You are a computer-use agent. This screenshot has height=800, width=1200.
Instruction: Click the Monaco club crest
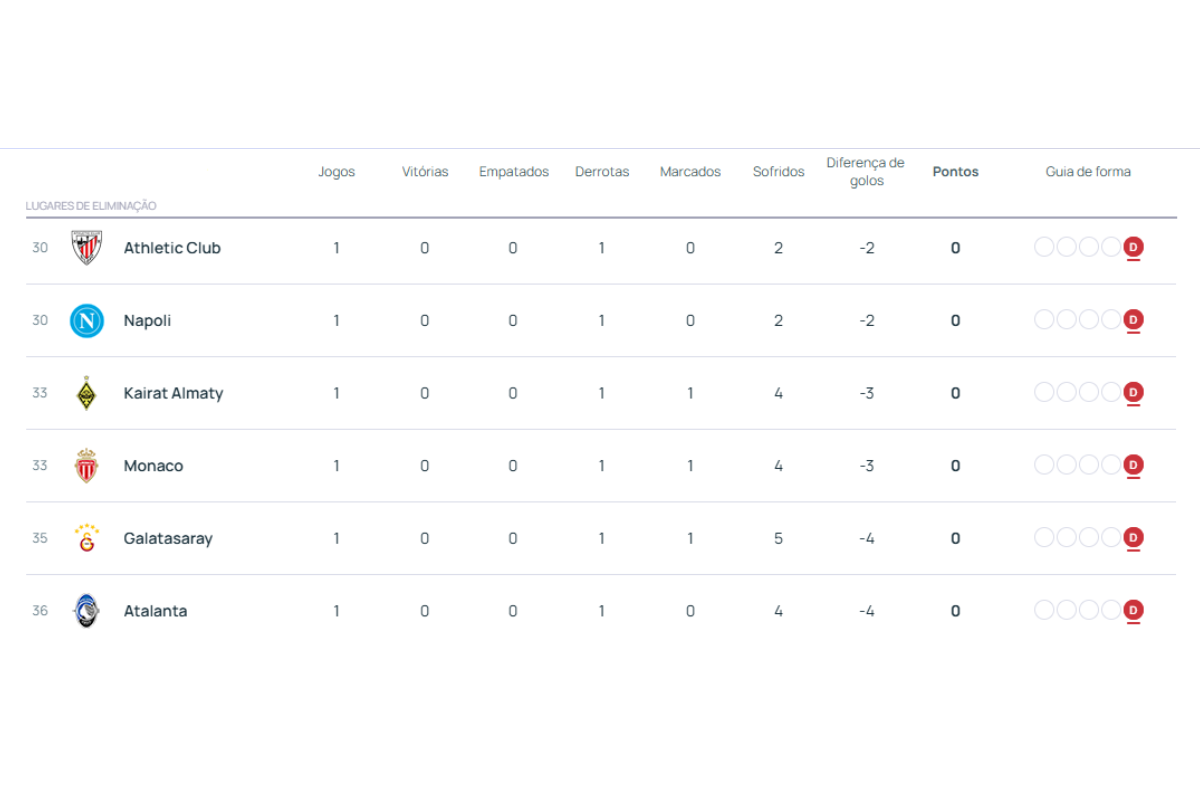click(x=87, y=466)
